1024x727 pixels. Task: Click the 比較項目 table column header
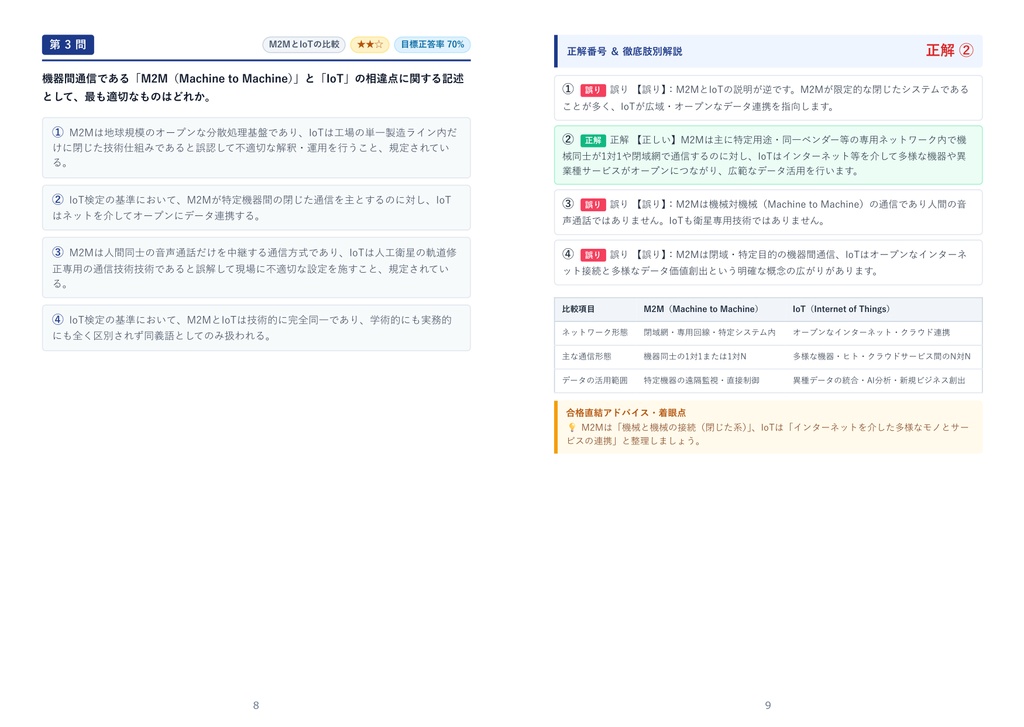[x=579, y=309]
